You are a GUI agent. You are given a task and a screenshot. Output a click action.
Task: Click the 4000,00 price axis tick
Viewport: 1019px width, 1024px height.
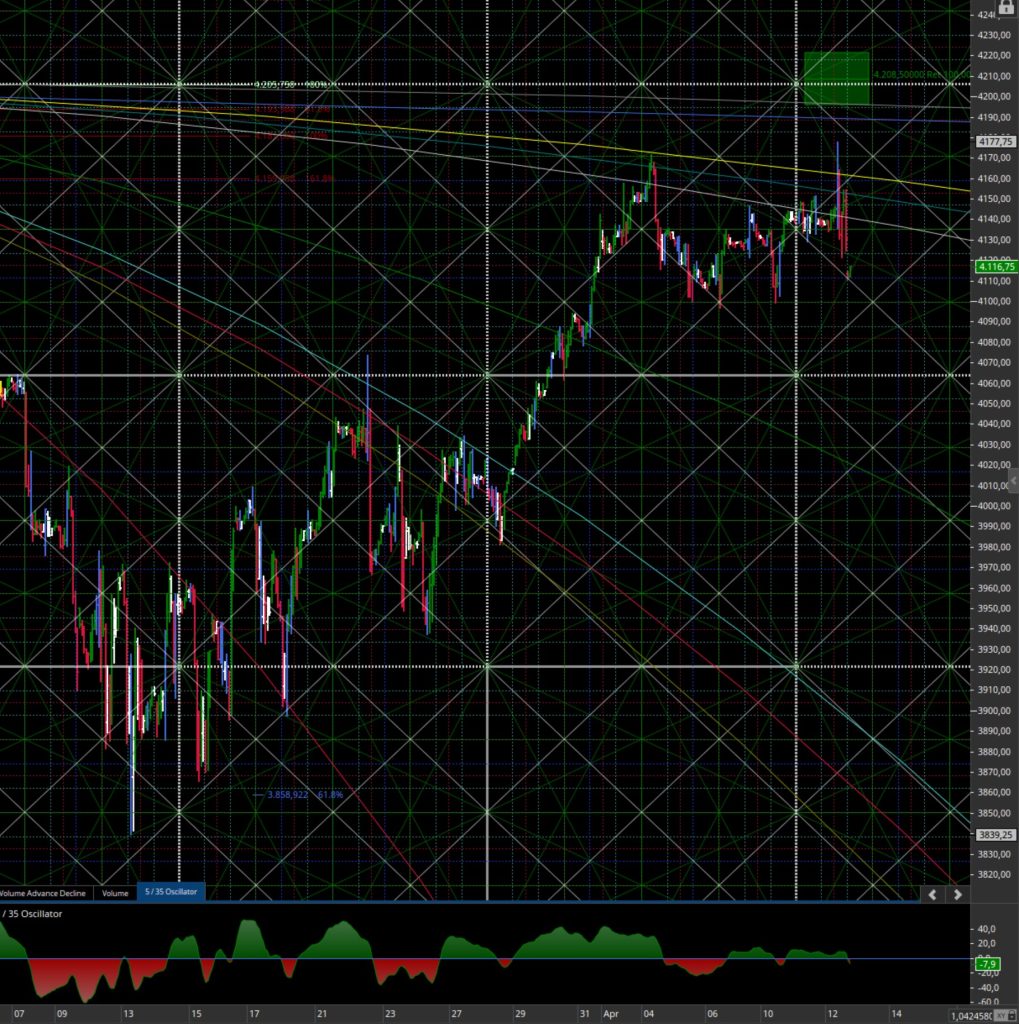[995, 505]
